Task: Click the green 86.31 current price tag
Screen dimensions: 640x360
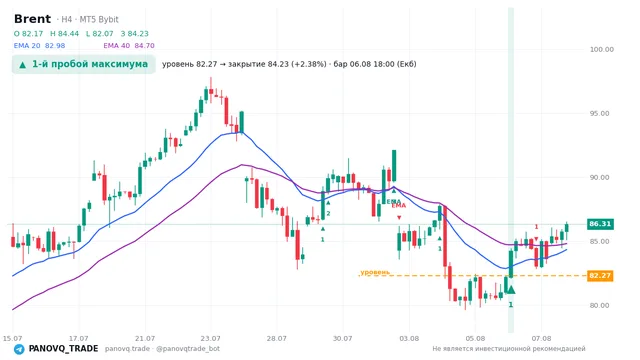Action: click(600, 224)
